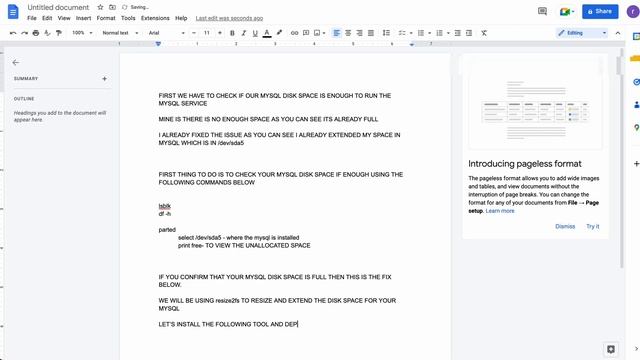Screen dimensions: 640x360
Task: Insert a numbered list
Action: (x=440, y=33)
